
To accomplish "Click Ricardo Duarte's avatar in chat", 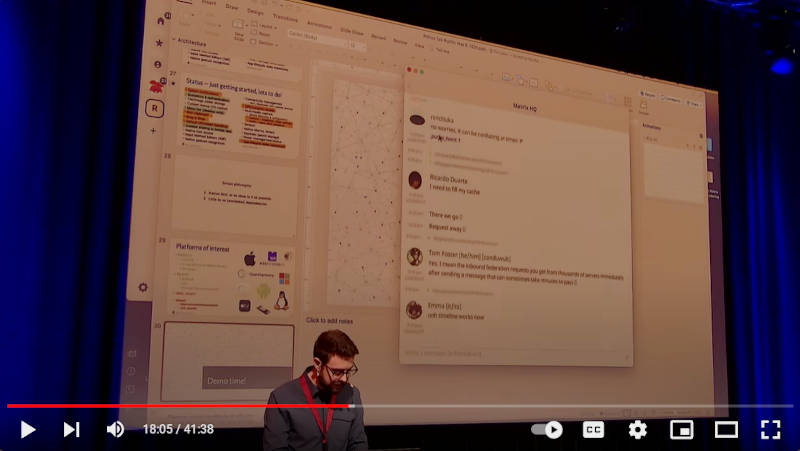I will 415,180.
